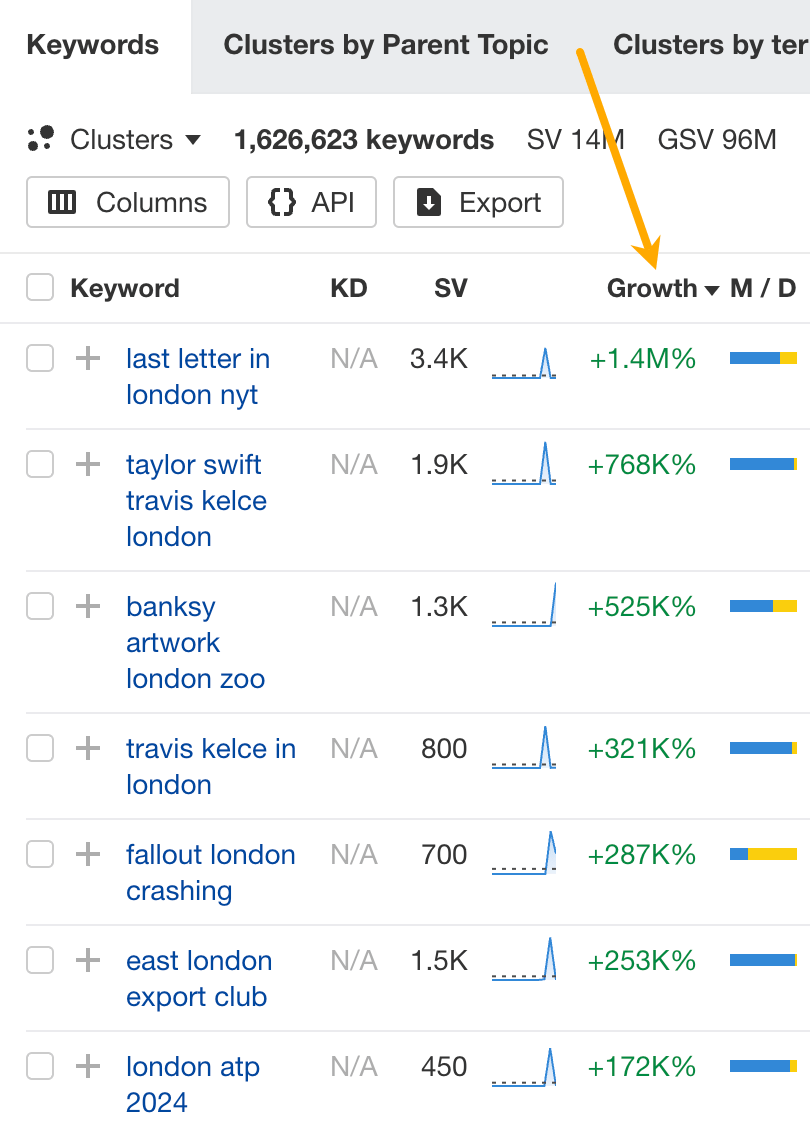810x1126 pixels.
Task: Select the Keywords tab
Action: click(93, 45)
